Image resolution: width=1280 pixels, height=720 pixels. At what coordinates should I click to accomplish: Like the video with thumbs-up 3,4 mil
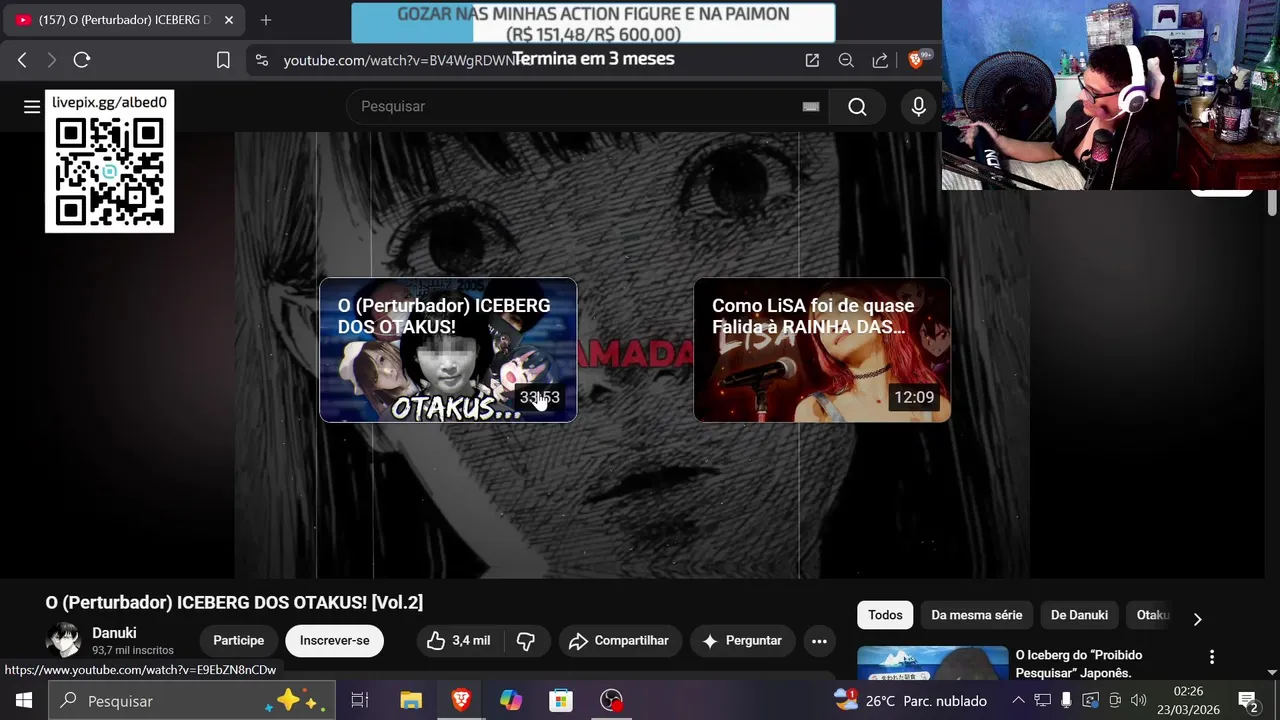pos(458,641)
